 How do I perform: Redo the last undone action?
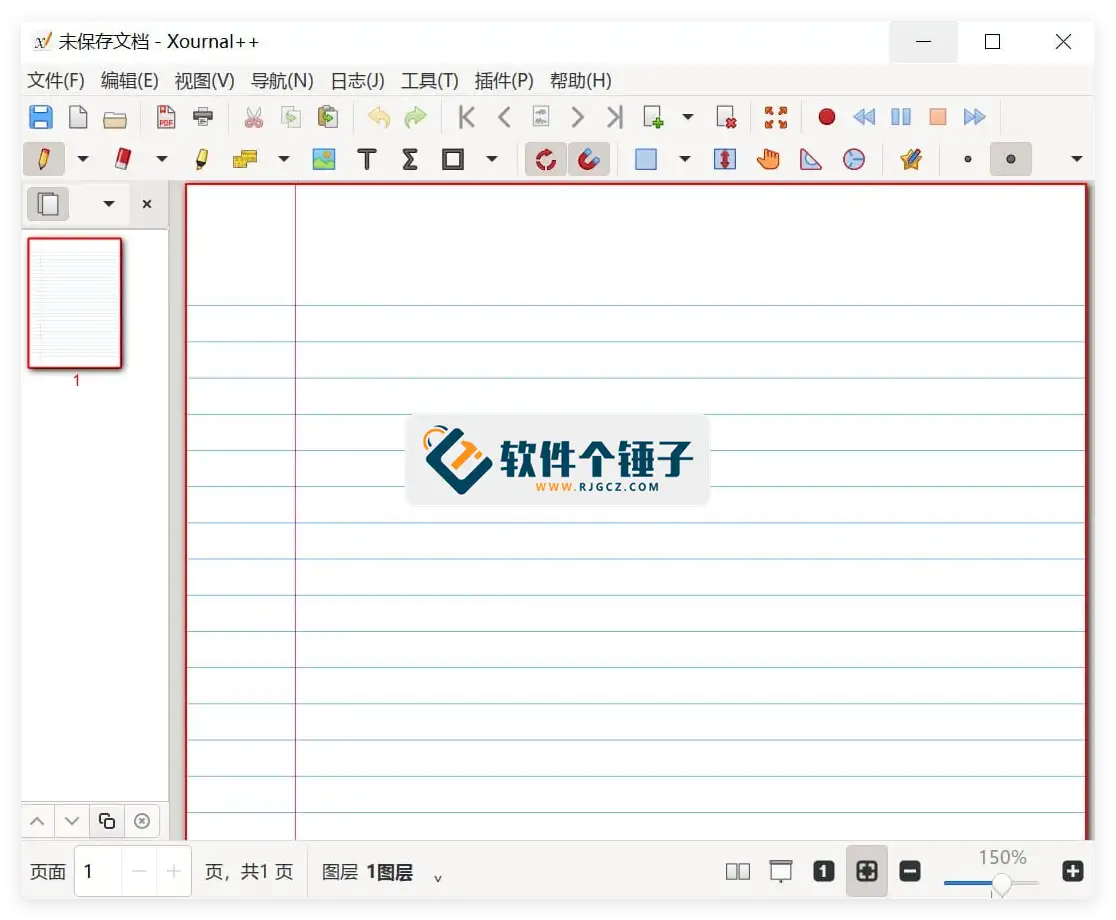click(x=415, y=117)
